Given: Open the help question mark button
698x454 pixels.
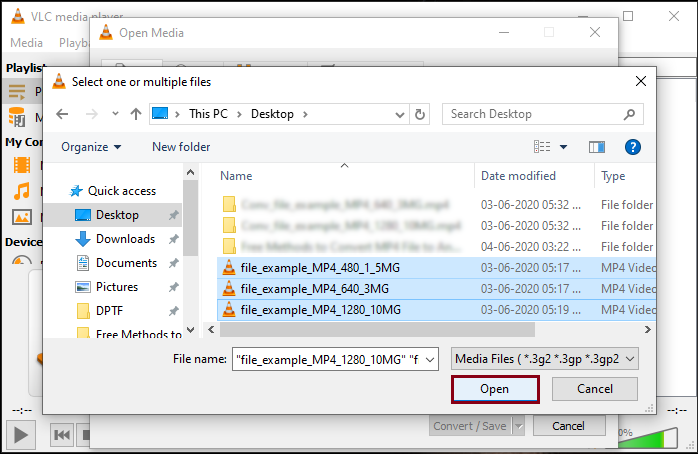Looking at the screenshot, I should [x=633, y=147].
